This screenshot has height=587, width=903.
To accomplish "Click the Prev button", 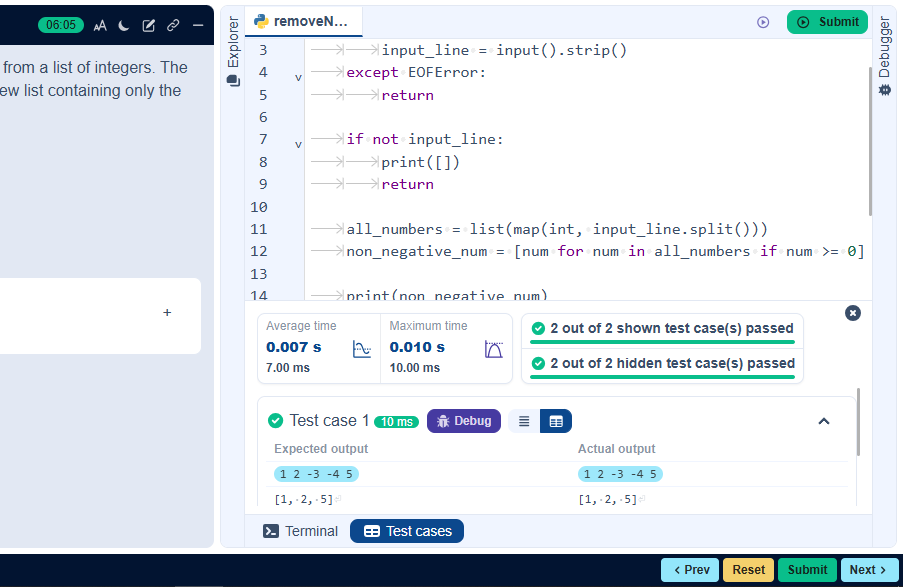I will [x=690, y=570].
